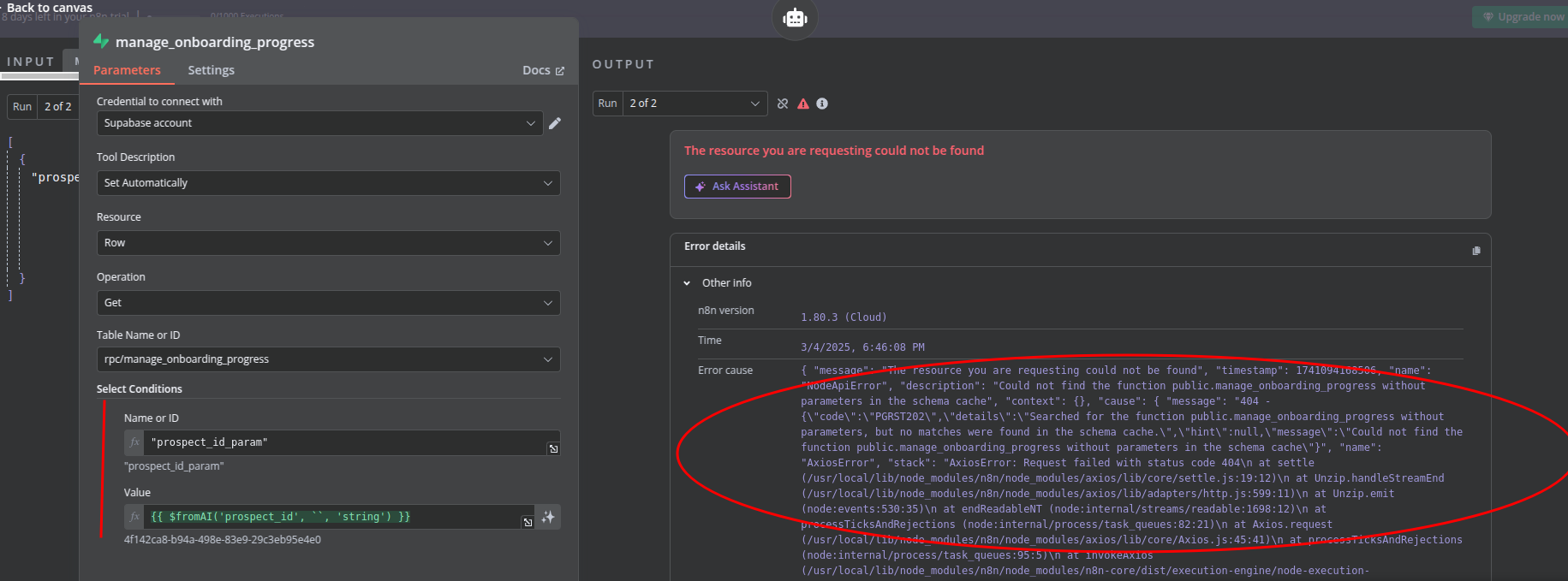Click the Ask Assistant button
The image size is (1568, 581).
[x=737, y=187]
